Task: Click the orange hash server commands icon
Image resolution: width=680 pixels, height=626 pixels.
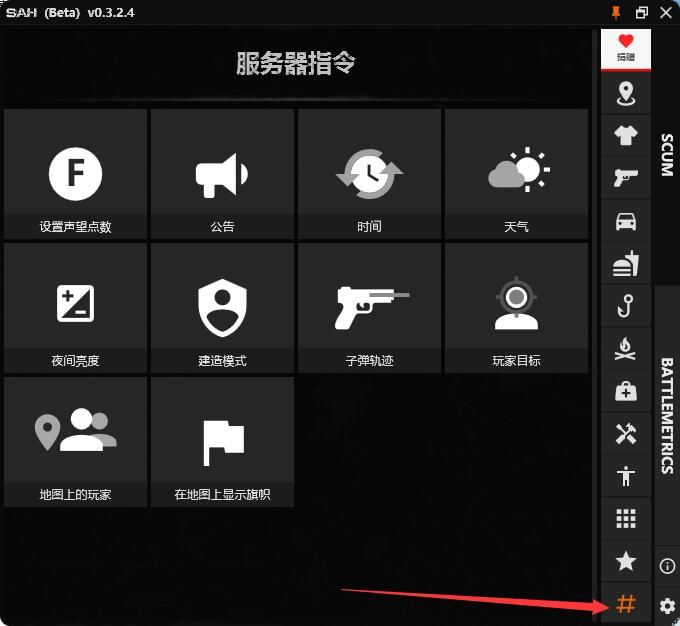Action: (x=626, y=604)
